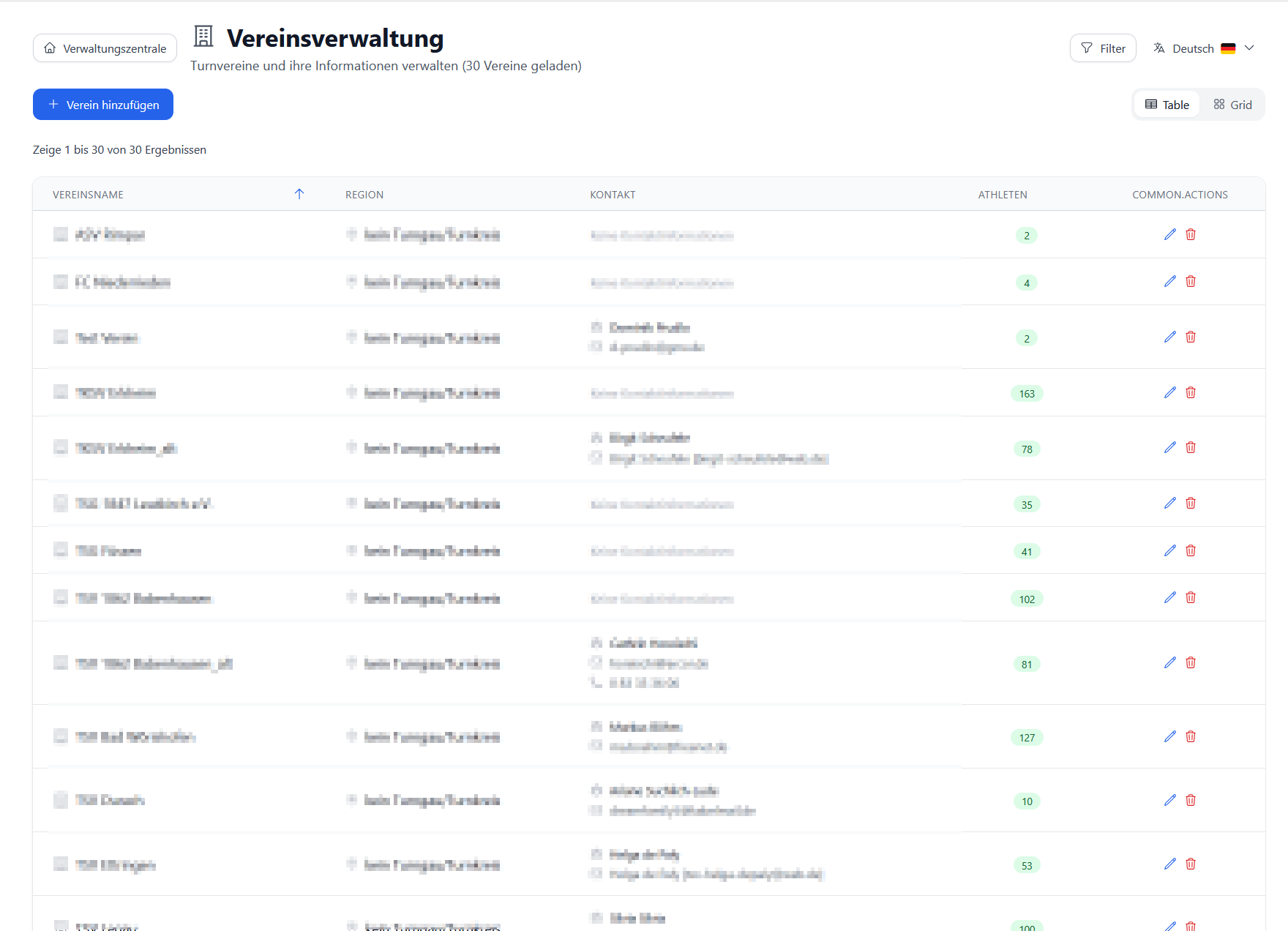Image resolution: width=1288 pixels, height=931 pixels.
Task: Delete the club with 81 athletes
Action: [x=1191, y=663]
